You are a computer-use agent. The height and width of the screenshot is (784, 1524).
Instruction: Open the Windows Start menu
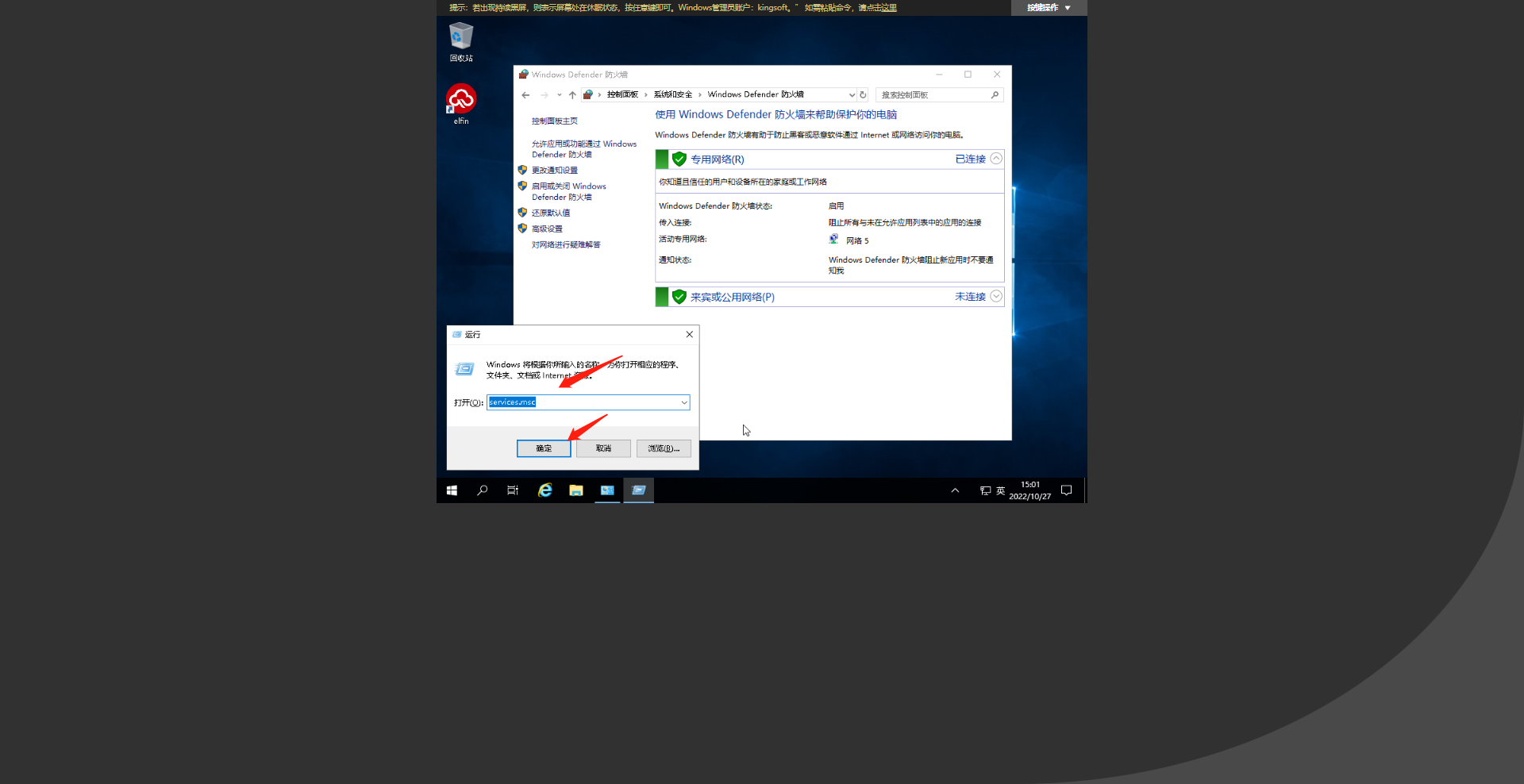coord(452,490)
